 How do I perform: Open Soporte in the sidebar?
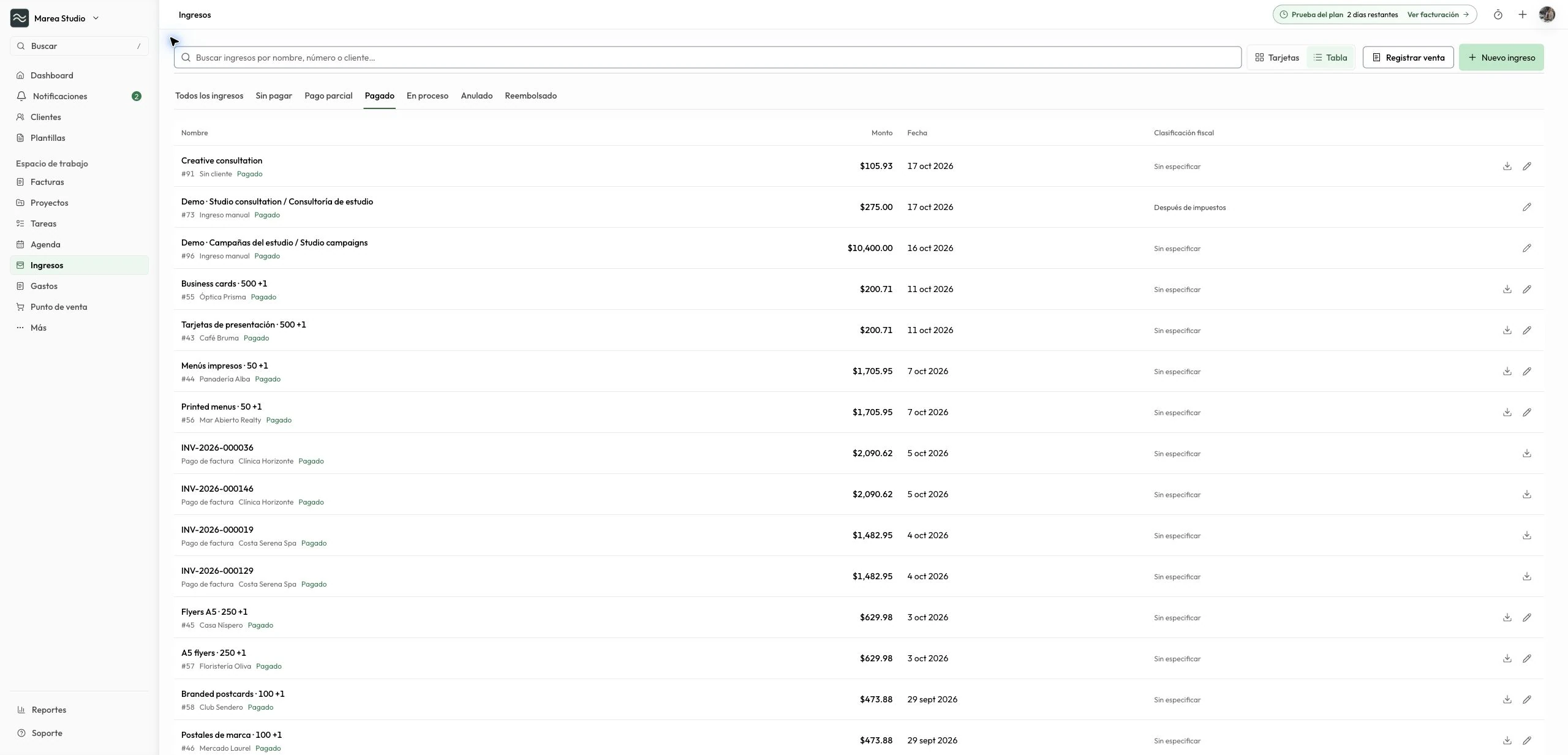[79, 734]
